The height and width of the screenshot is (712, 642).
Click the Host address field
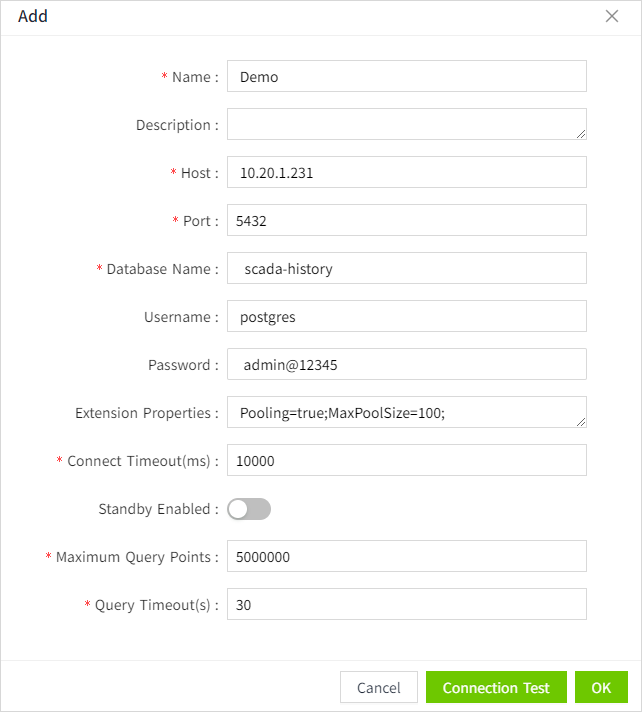click(x=406, y=173)
